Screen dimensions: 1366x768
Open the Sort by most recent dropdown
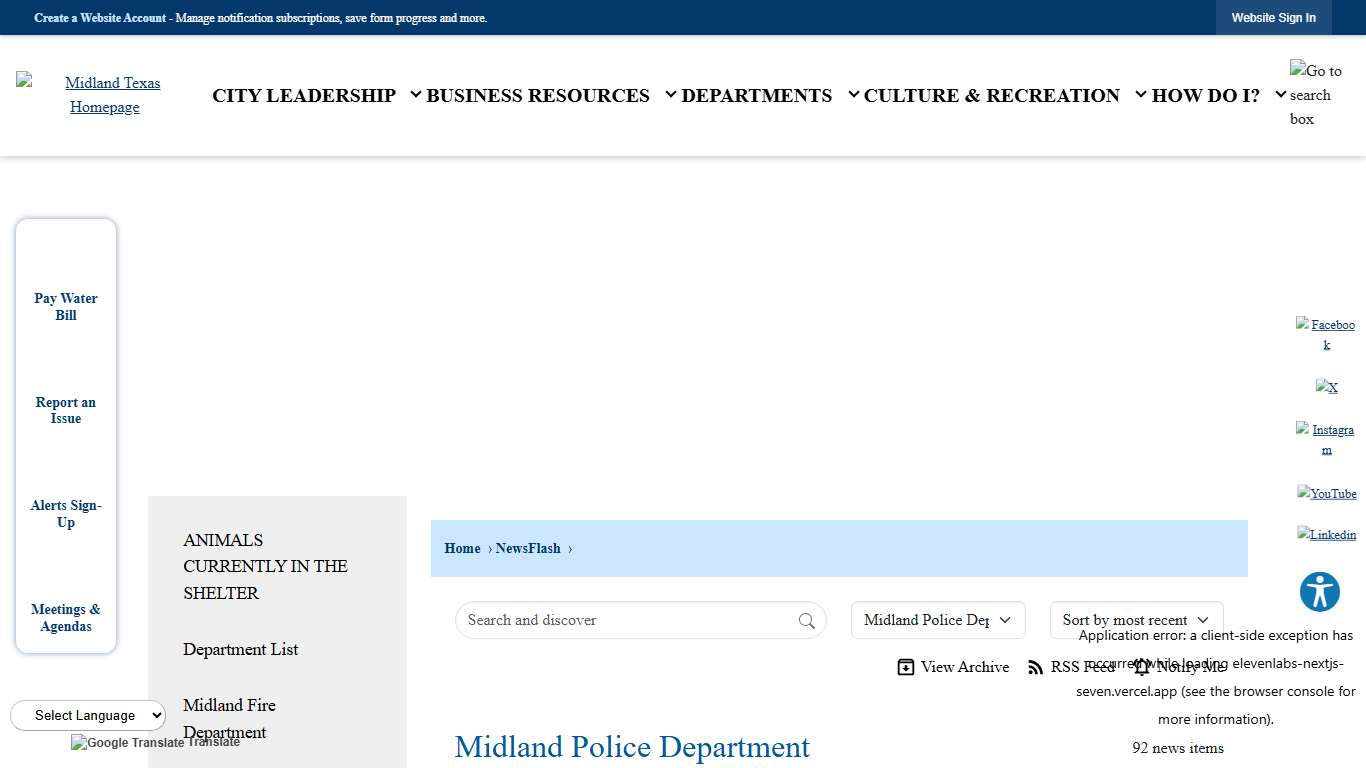[x=1135, y=620]
